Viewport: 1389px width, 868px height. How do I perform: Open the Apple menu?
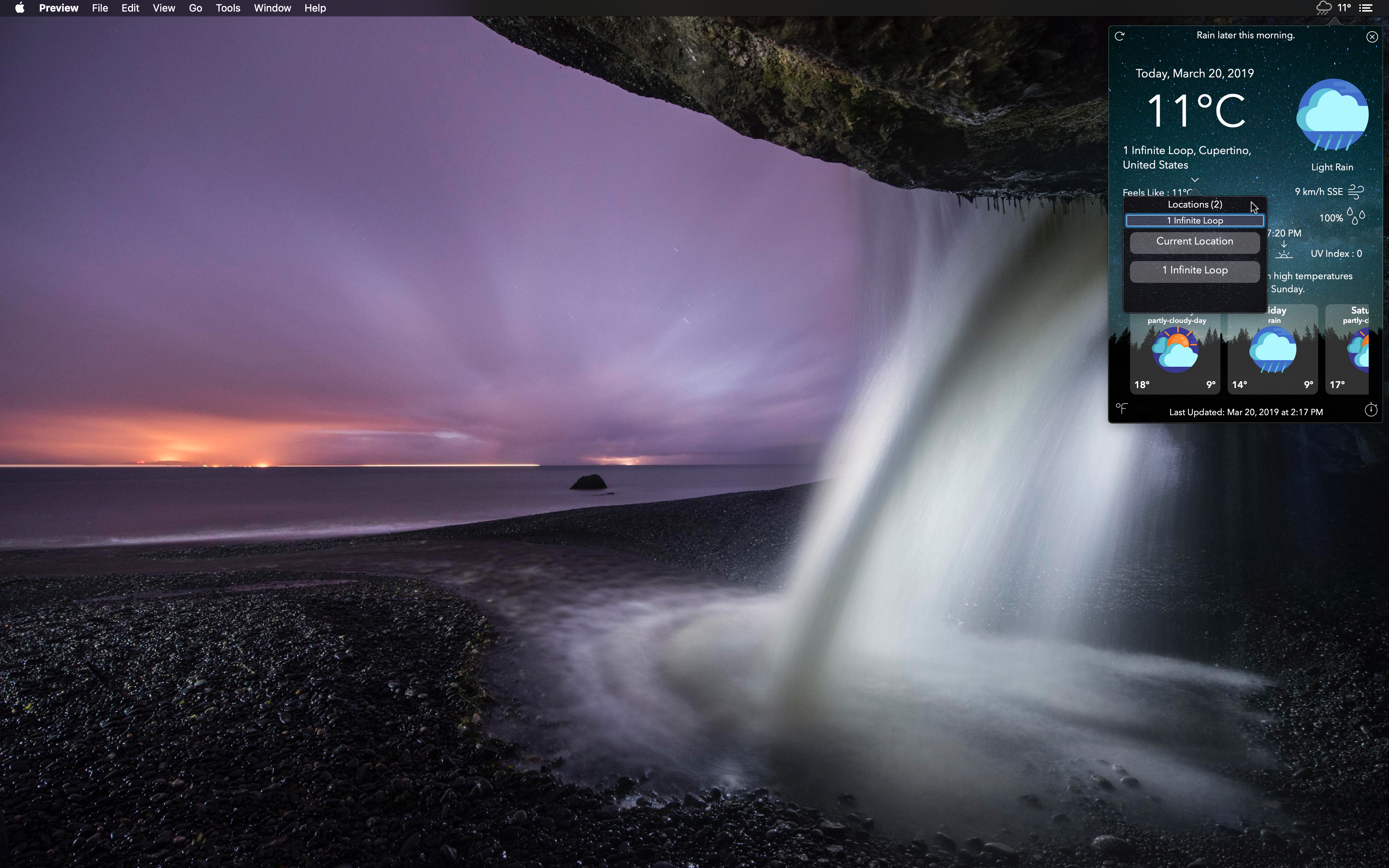pyautogui.click(x=20, y=8)
